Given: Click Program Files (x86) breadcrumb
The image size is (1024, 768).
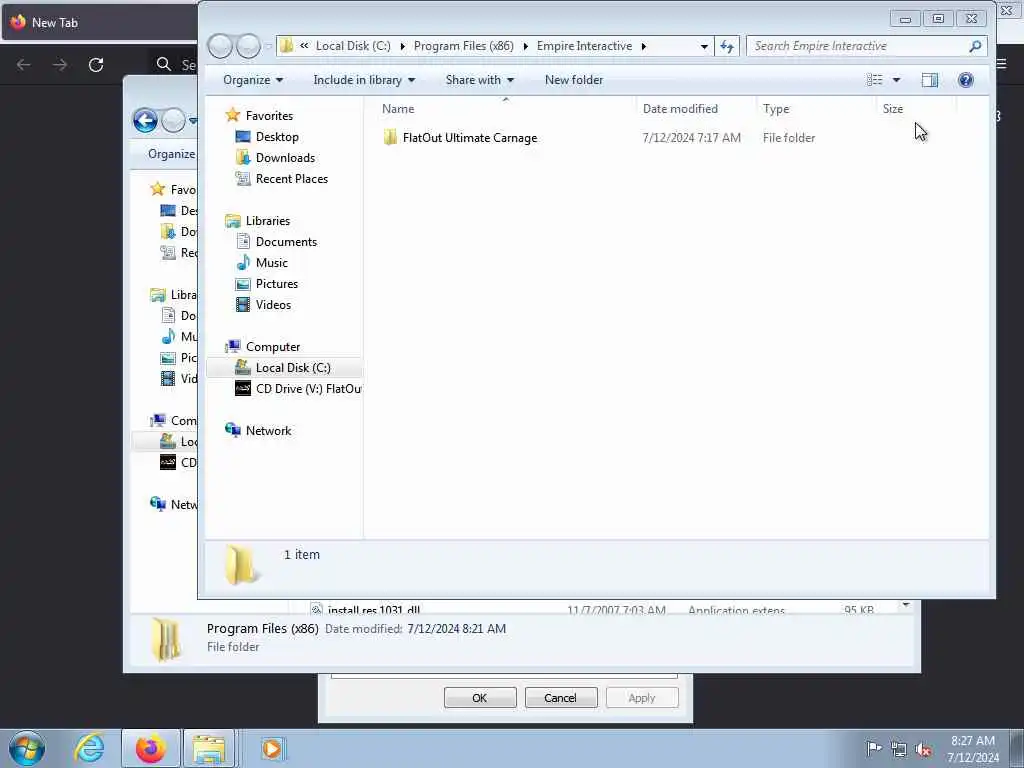Looking at the screenshot, I should click(x=464, y=46).
